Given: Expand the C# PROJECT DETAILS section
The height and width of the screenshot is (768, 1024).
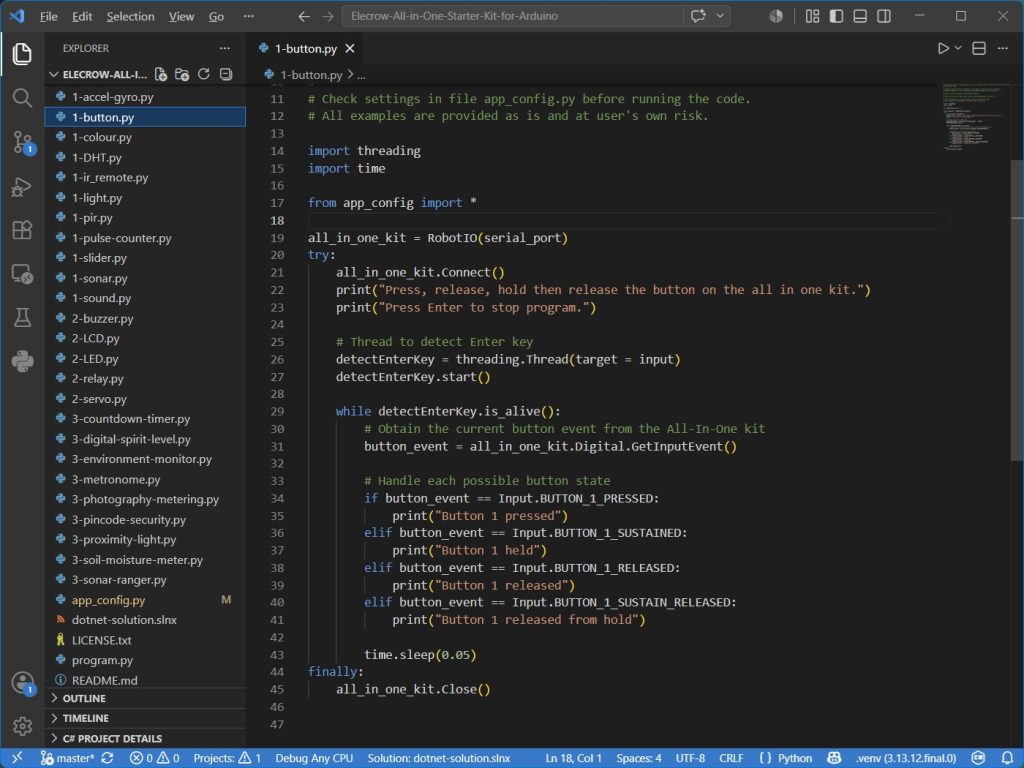Looking at the screenshot, I should coord(146,739).
